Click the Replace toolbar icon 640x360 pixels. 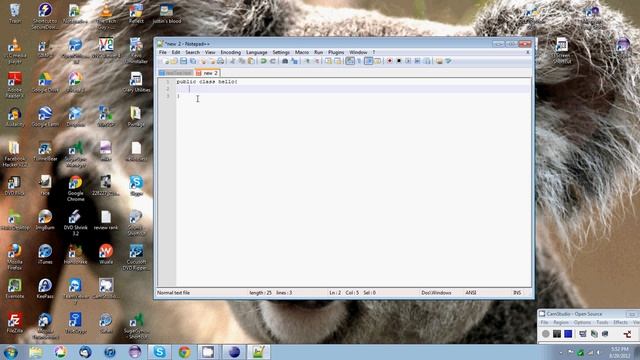coord(294,61)
